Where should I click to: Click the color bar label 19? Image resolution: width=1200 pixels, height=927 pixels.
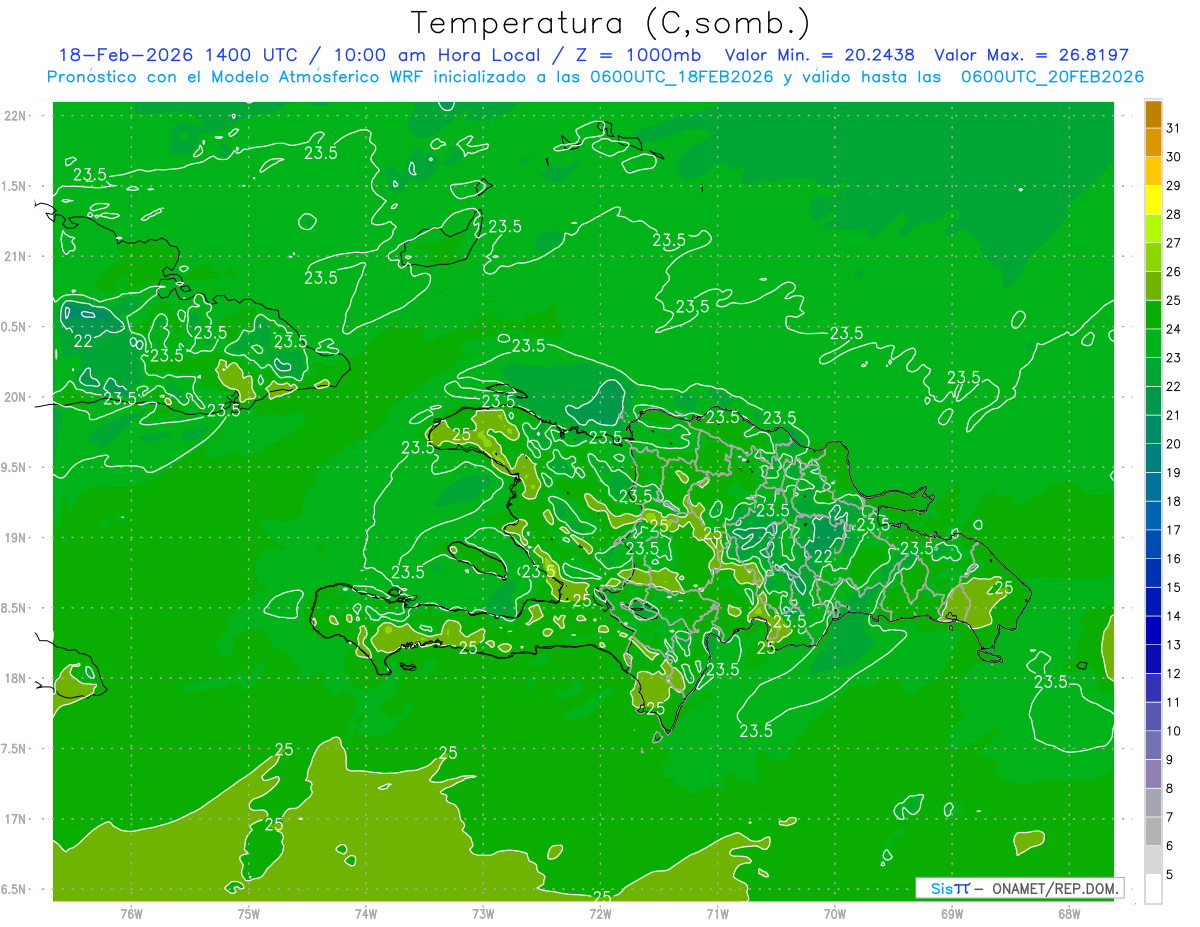[1174, 473]
